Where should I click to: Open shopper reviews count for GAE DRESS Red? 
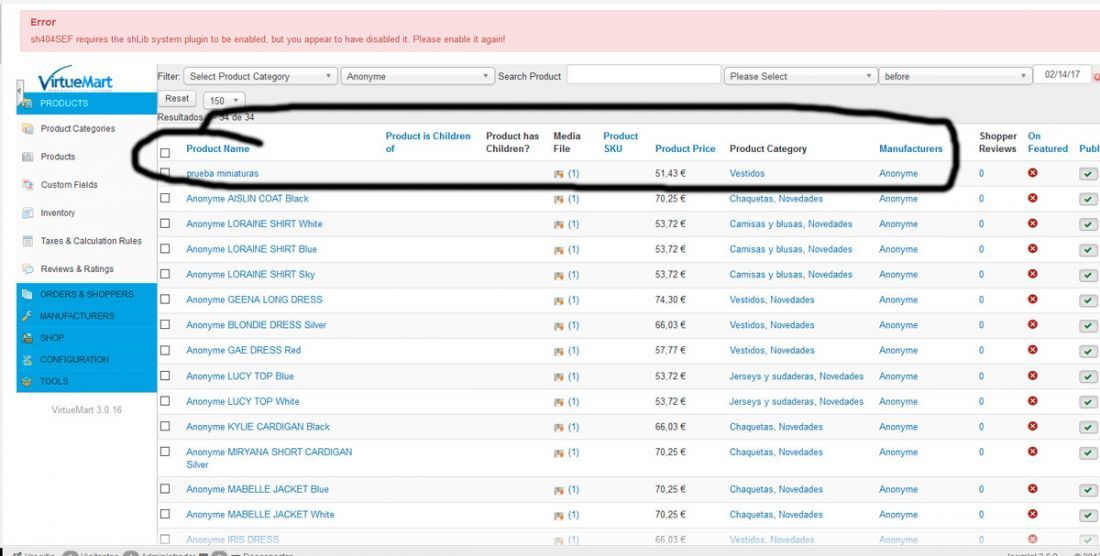point(981,351)
